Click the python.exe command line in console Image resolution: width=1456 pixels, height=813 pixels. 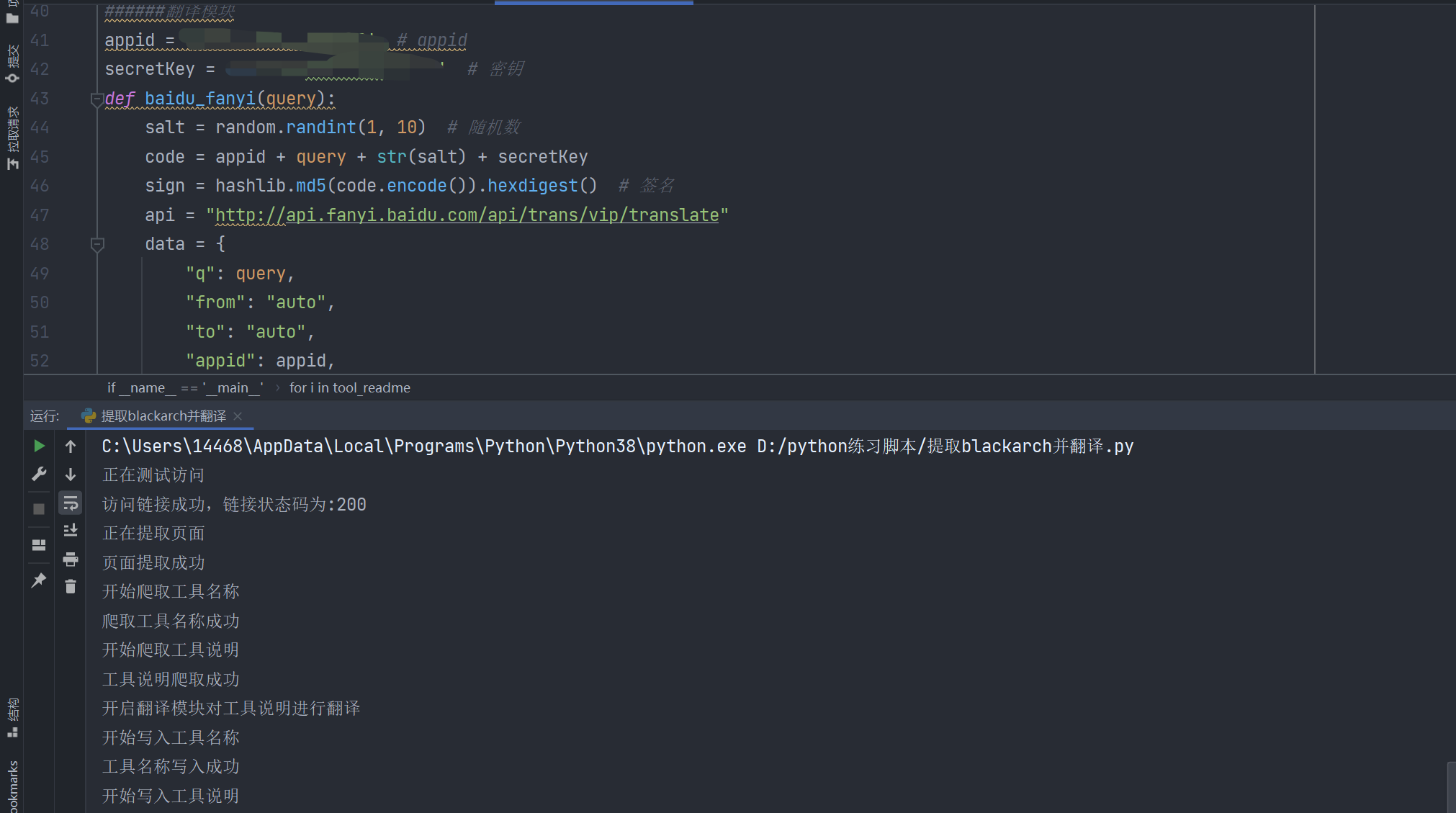point(618,446)
